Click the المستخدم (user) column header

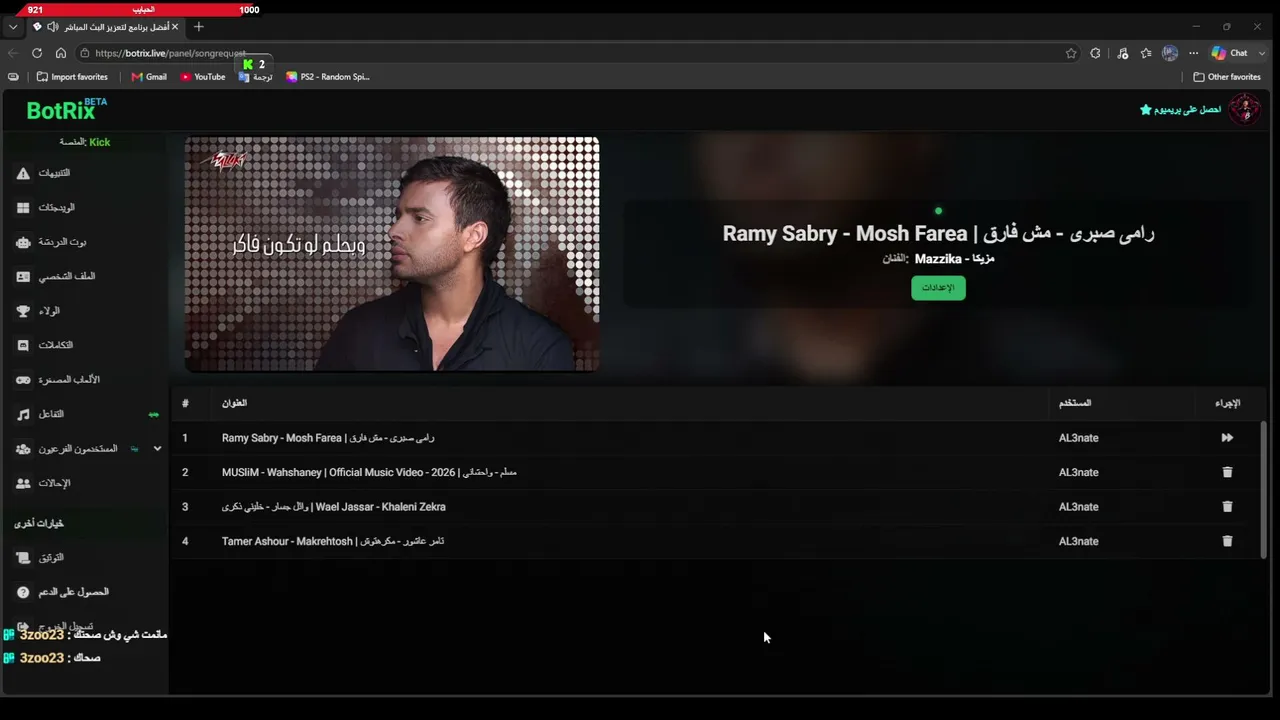coord(1075,403)
